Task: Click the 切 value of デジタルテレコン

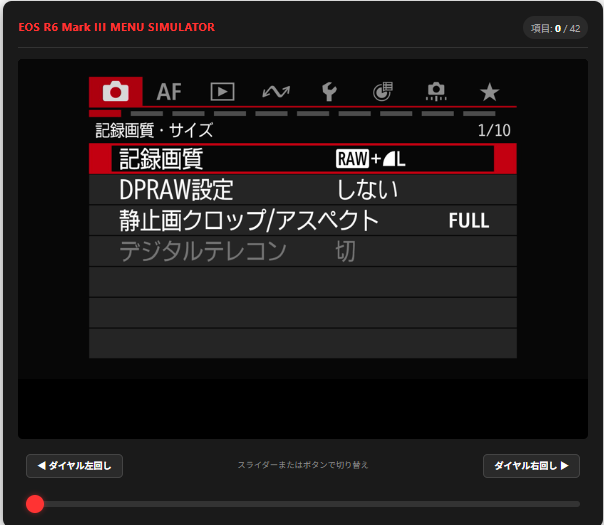Action: tap(345, 251)
